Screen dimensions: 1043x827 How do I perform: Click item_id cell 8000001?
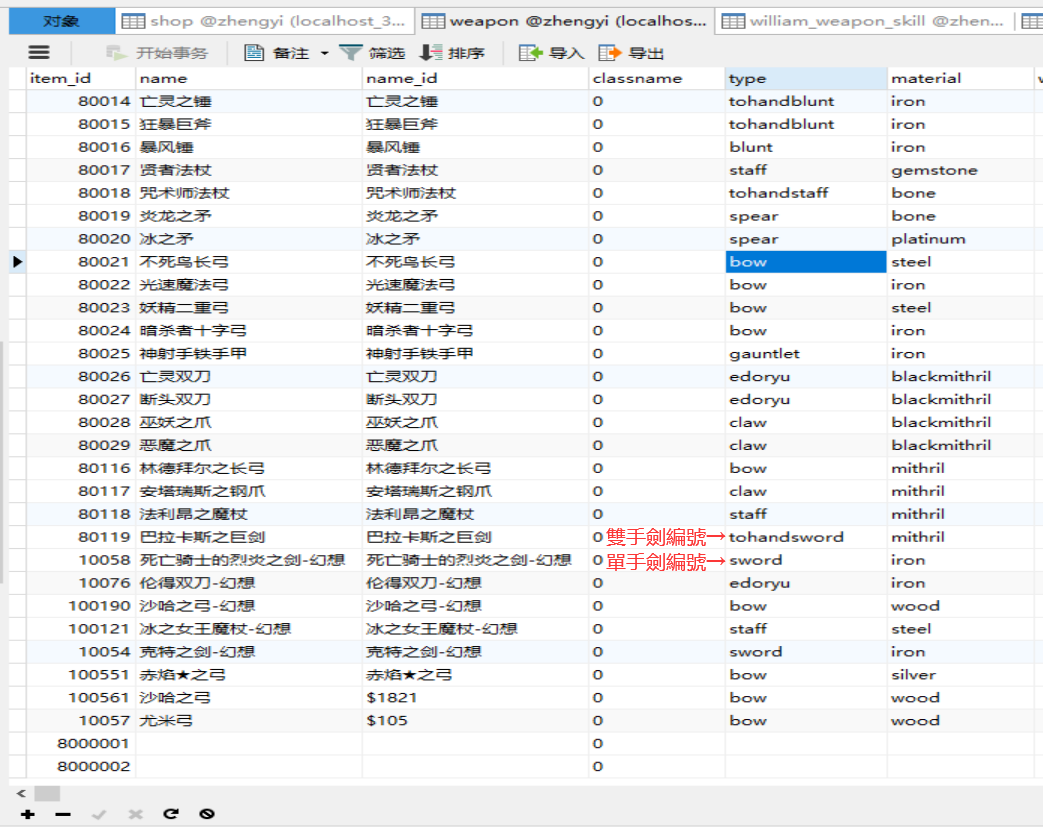point(81,743)
